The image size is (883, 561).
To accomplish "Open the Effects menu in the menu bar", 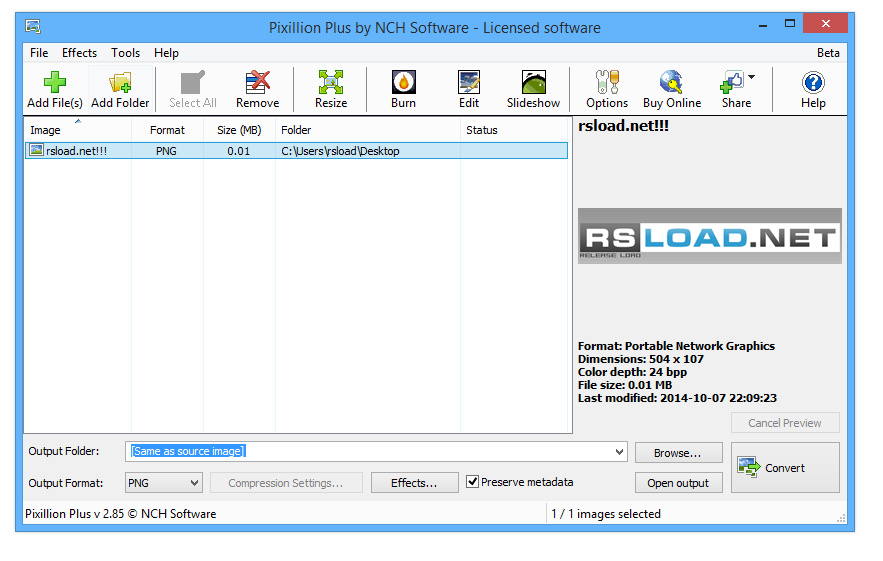I will click(x=79, y=53).
